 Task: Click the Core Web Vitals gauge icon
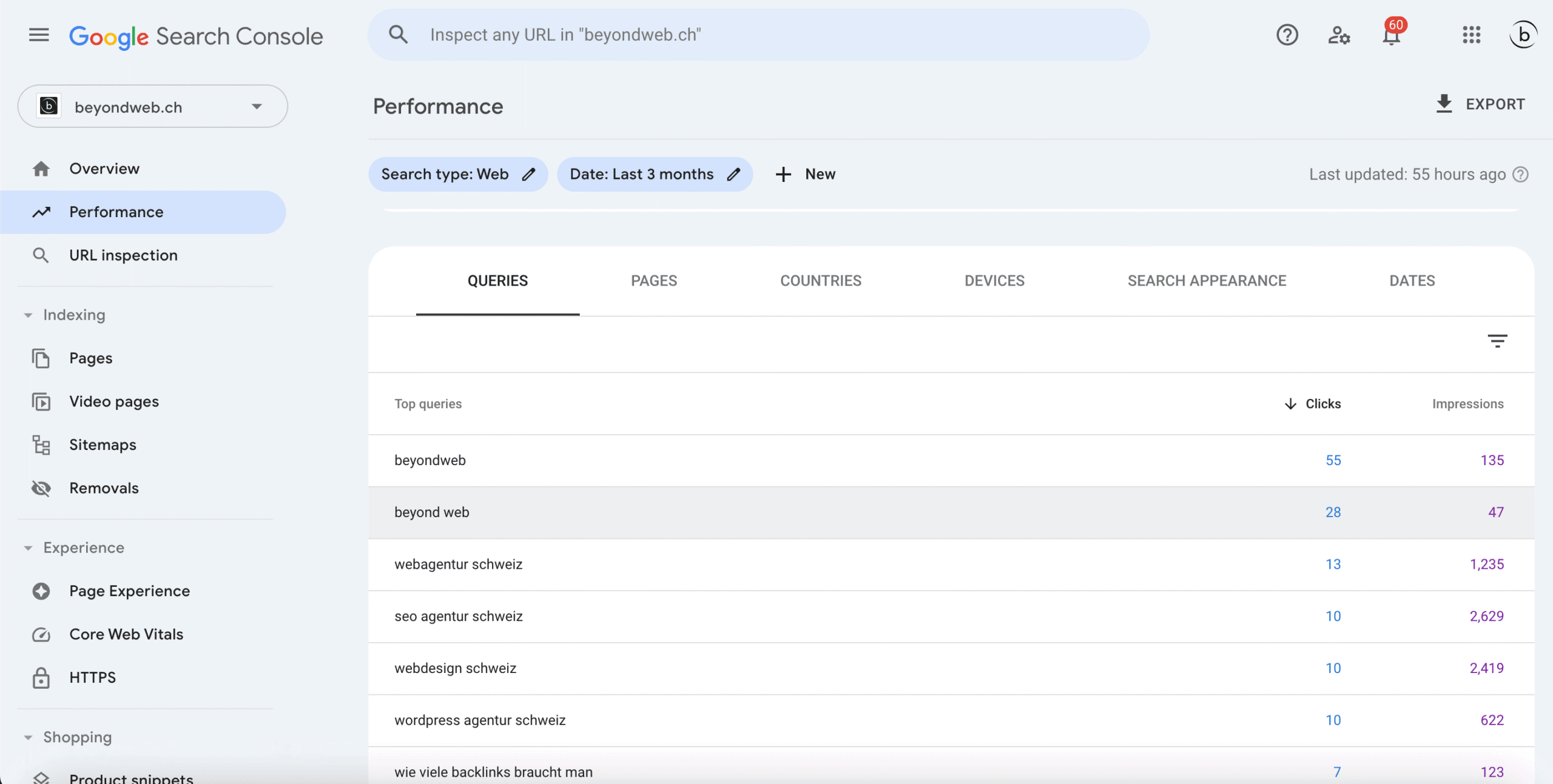click(x=41, y=634)
